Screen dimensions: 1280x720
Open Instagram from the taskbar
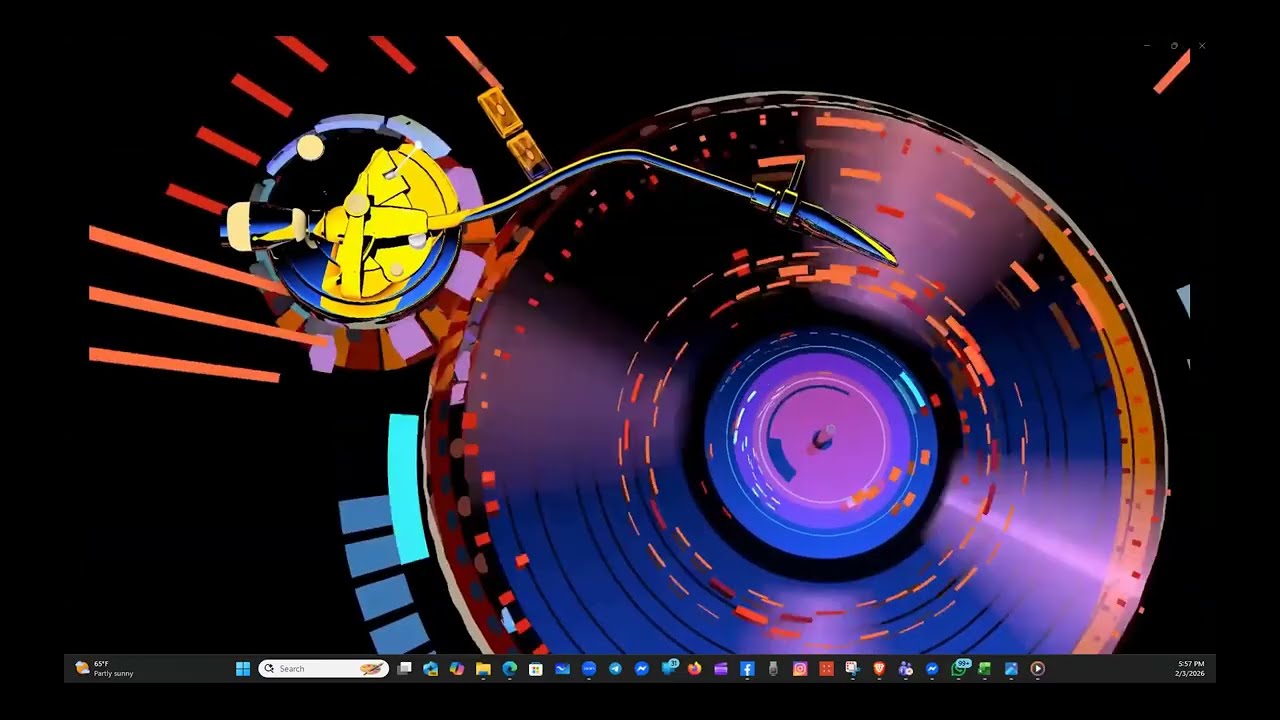800,669
